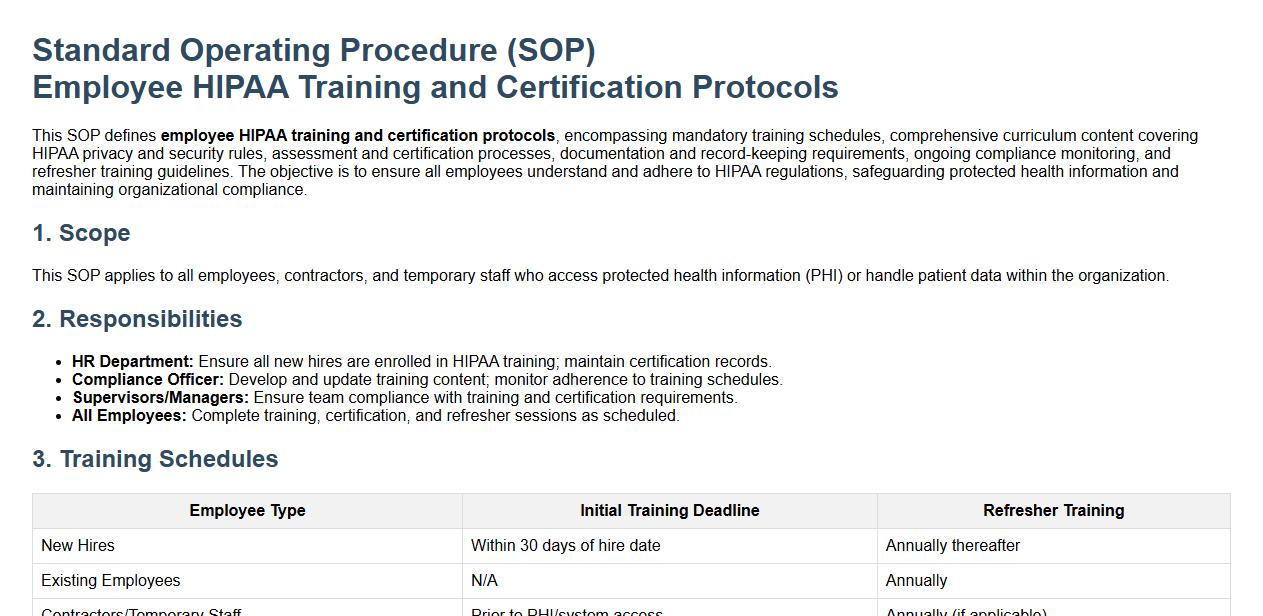Viewport: 1263px width, 616px height.
Task: Select the "Existing Employees" table cell
Action: pyautogui.click(x=111, y=581)
